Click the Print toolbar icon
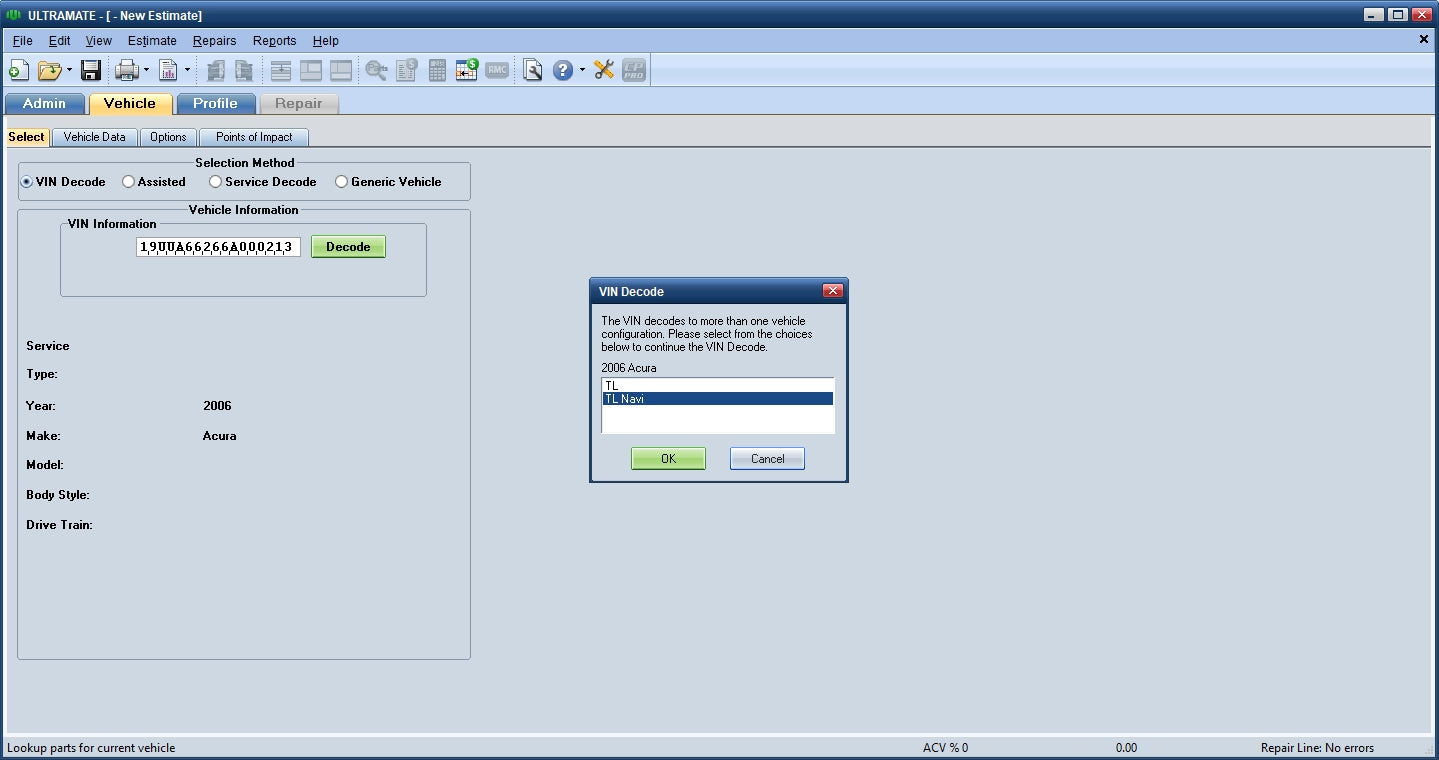Viewport: 1439px width, 760px height. (x=126, y=70)
